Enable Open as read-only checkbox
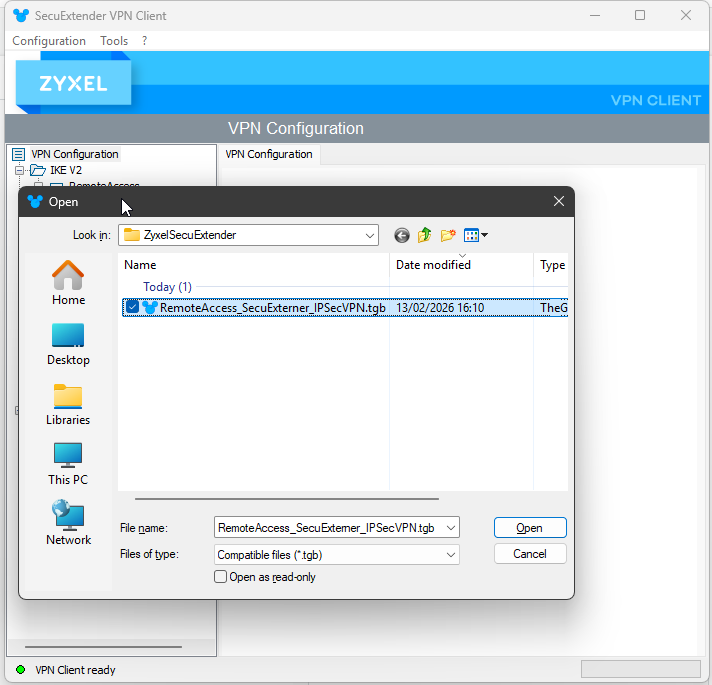712x685 pixels. pos(221,577)
